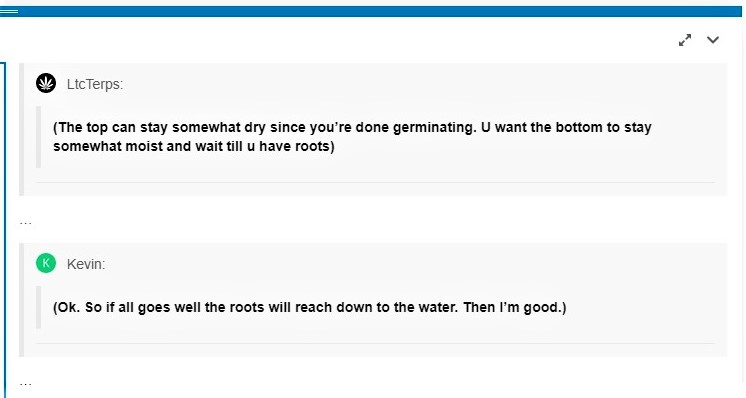
Task: Grab the grip lines at the blue bar's left end
Action: click(x=9, y=11)
